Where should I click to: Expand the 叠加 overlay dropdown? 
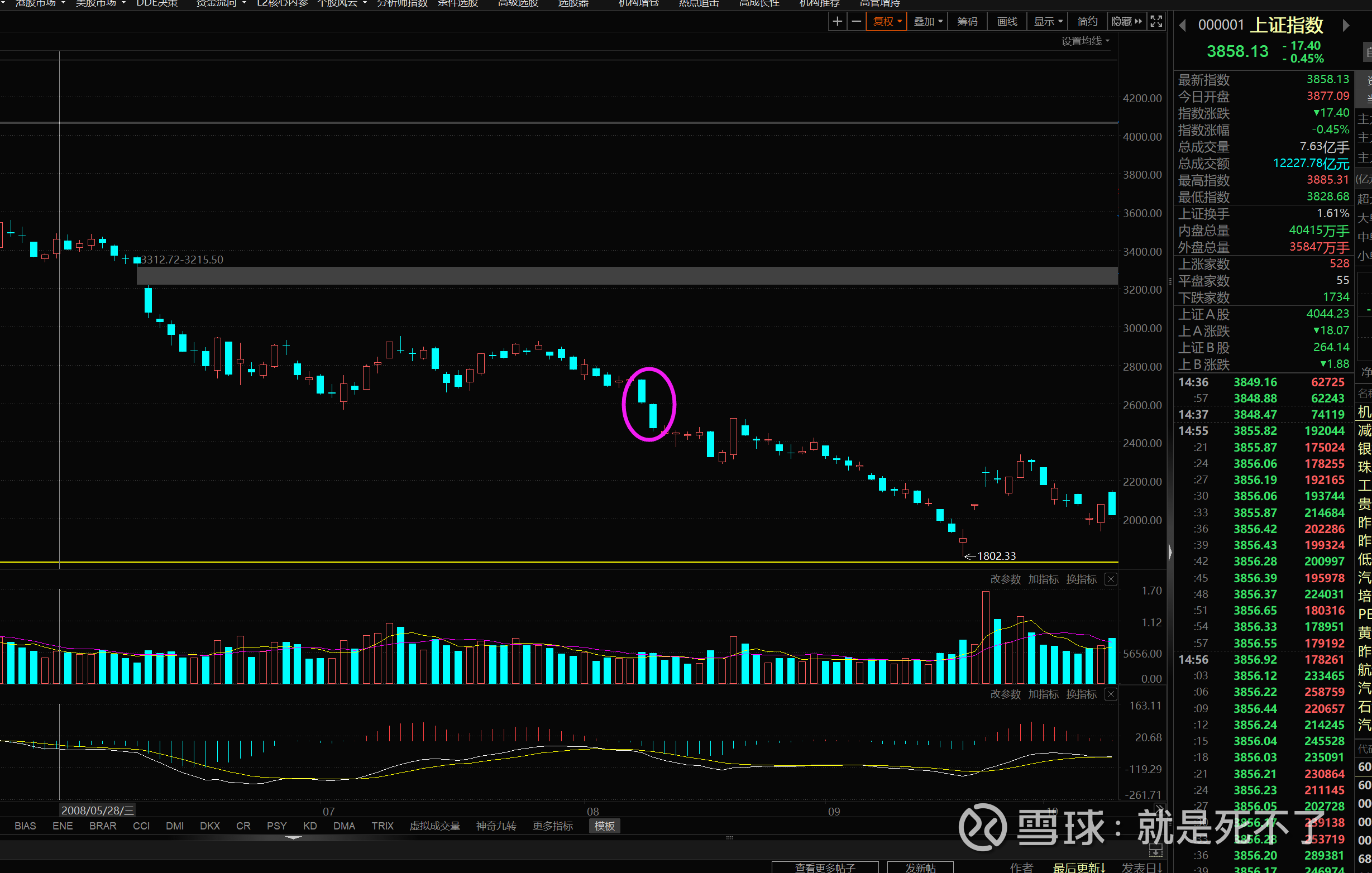click(928, 22)
